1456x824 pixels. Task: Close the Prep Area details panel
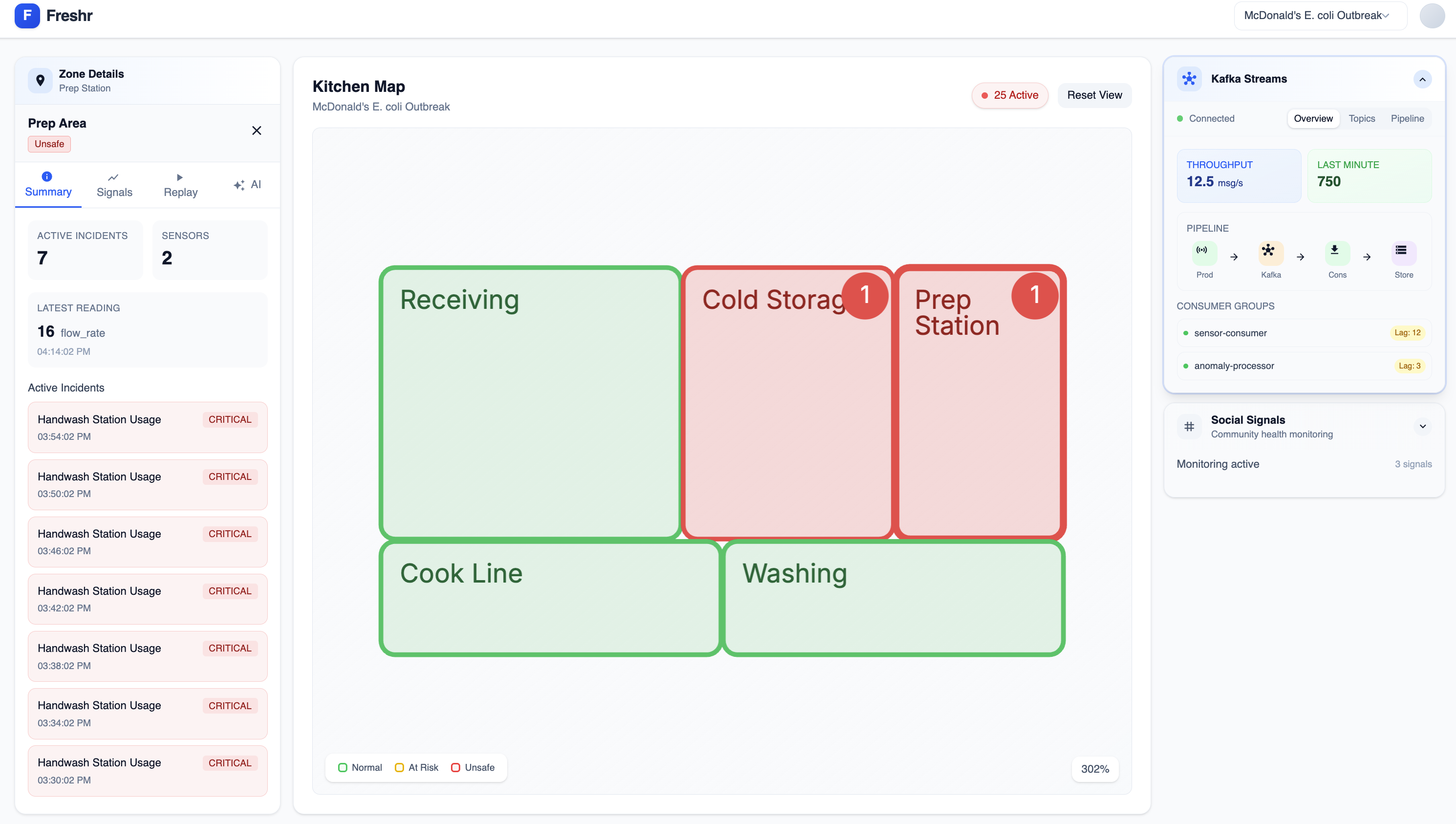256,130
